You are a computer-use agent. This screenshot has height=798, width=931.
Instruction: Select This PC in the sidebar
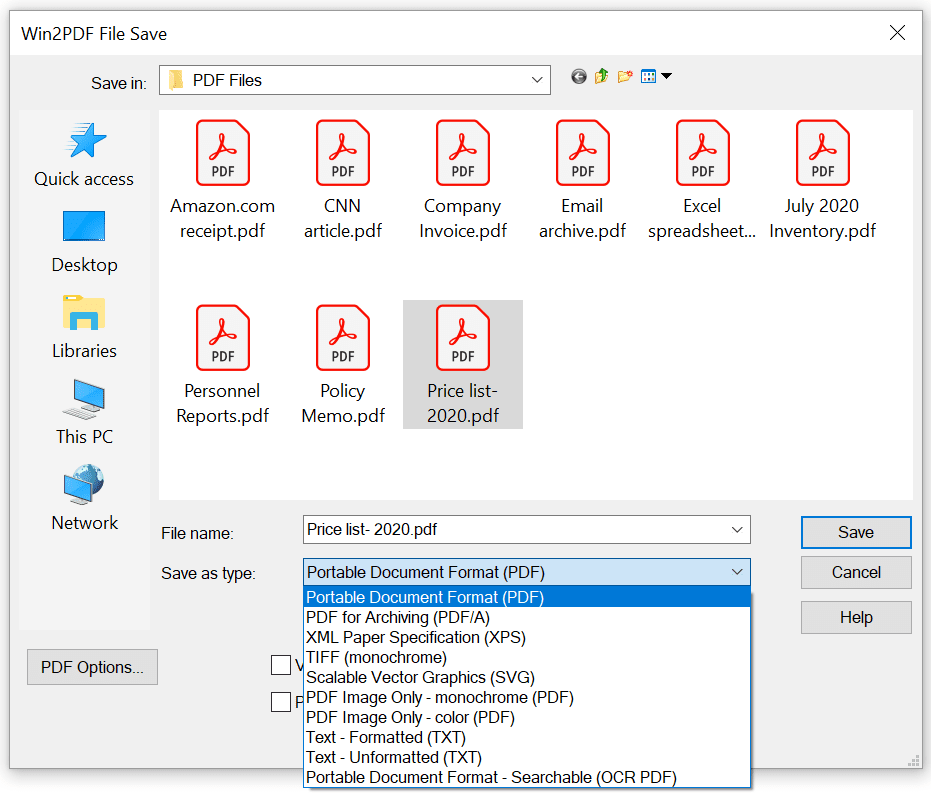[84, 412]
